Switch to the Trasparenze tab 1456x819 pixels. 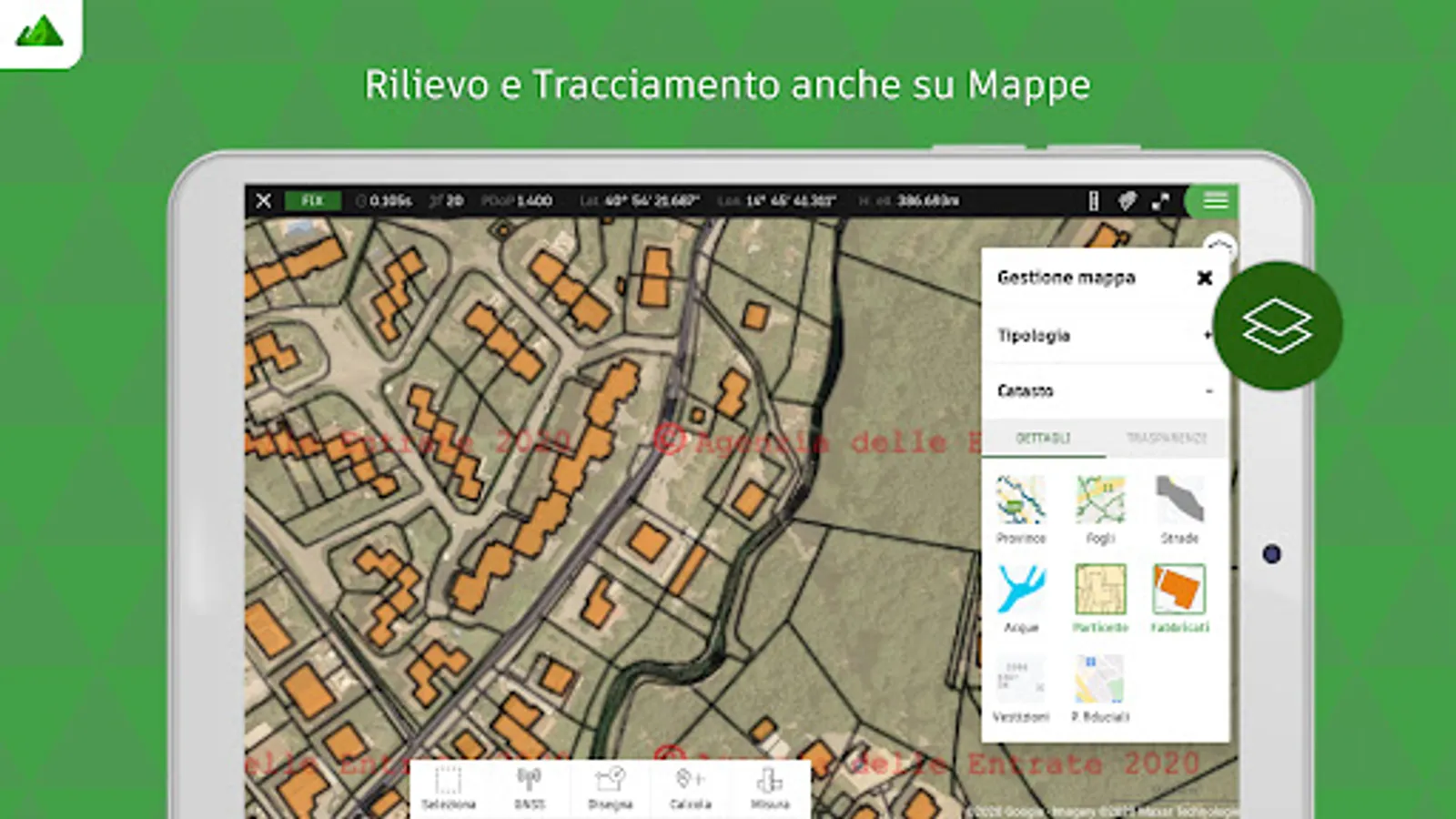pyautogui.click(x=1166, y=438)
